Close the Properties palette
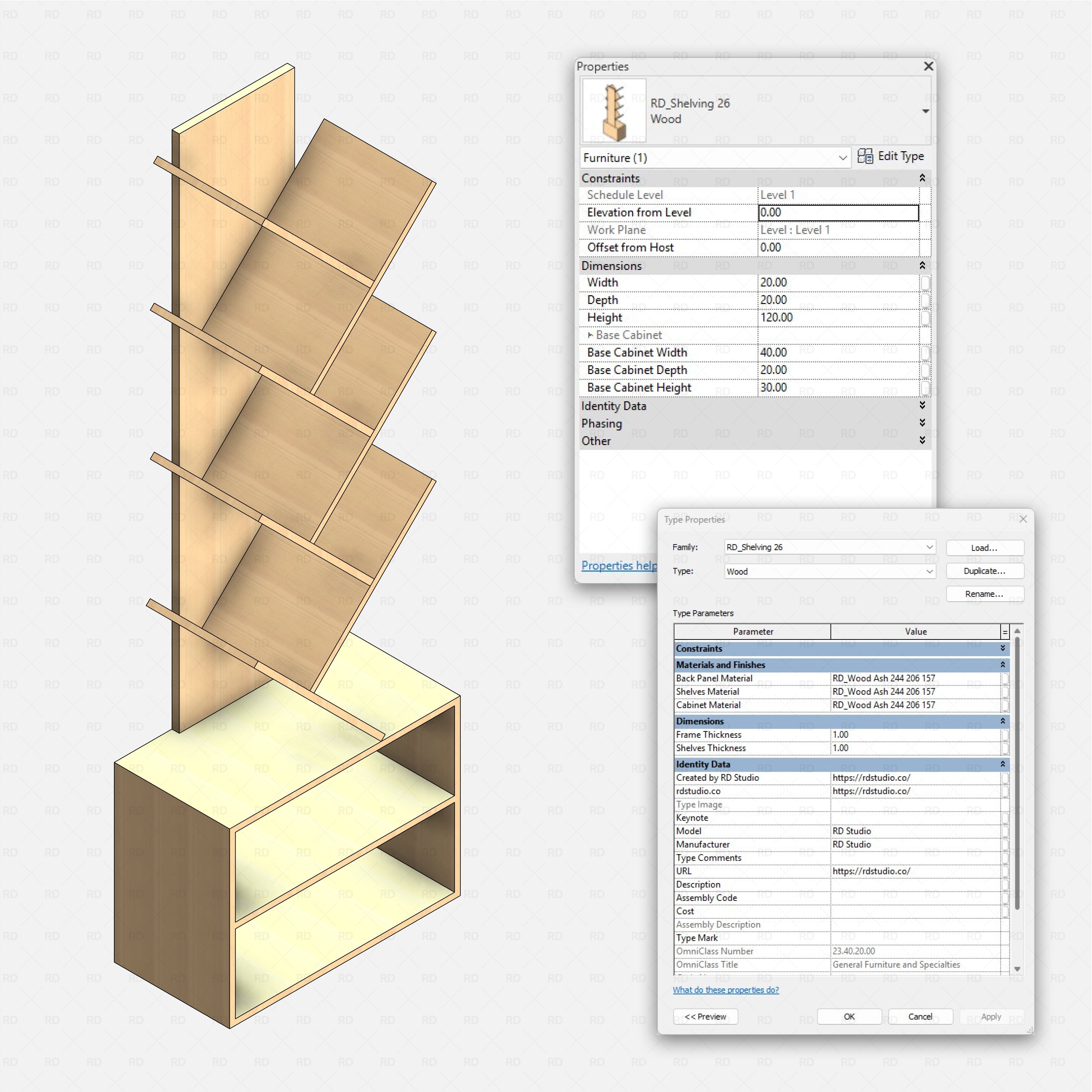Screen dimensions: 1092x1092 point(928,67)
